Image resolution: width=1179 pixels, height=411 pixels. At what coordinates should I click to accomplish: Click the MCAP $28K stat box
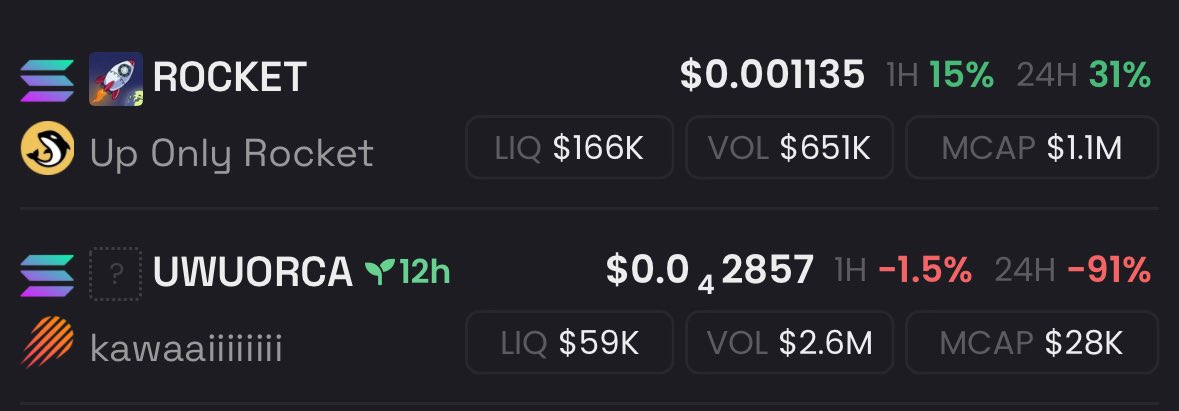(1032, 343)
